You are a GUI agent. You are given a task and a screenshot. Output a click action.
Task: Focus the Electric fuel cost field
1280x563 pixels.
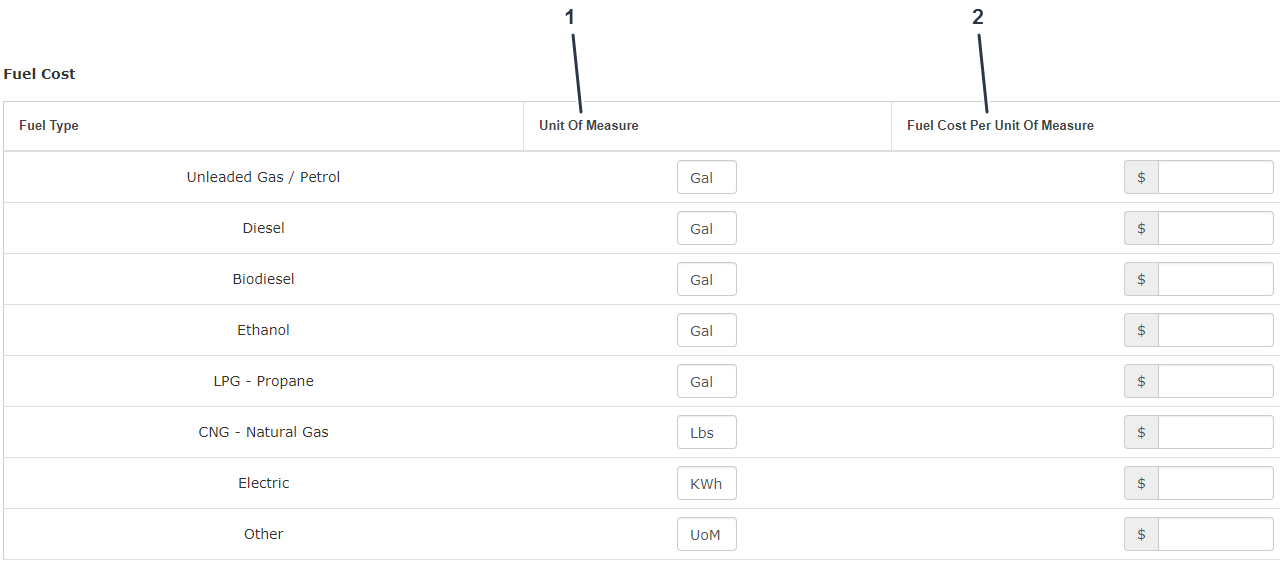coord(1215,483)
